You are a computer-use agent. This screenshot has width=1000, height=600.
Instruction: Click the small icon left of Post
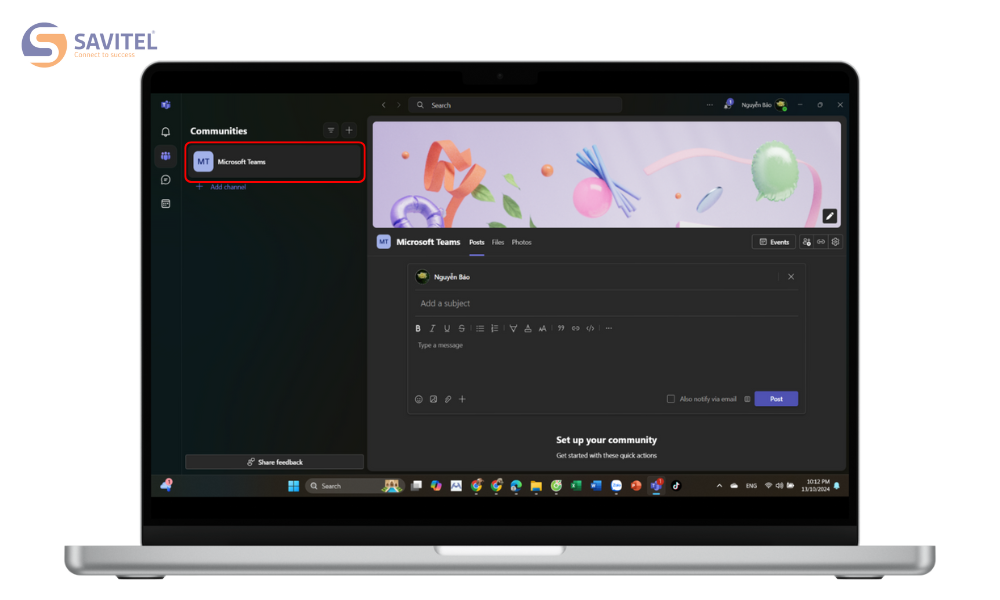pos(747,399)
